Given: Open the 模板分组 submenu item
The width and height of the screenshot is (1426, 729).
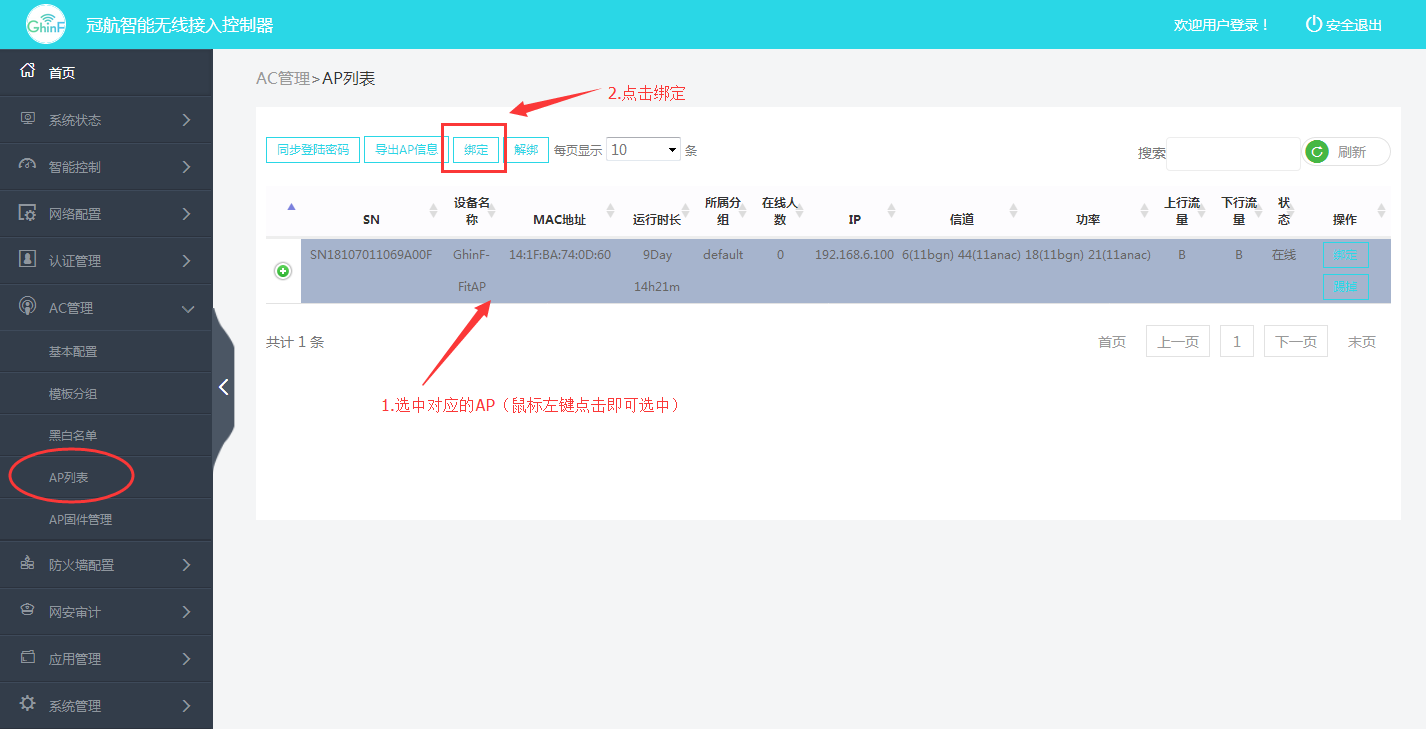Looking at the screenshot, I should 73,394.
